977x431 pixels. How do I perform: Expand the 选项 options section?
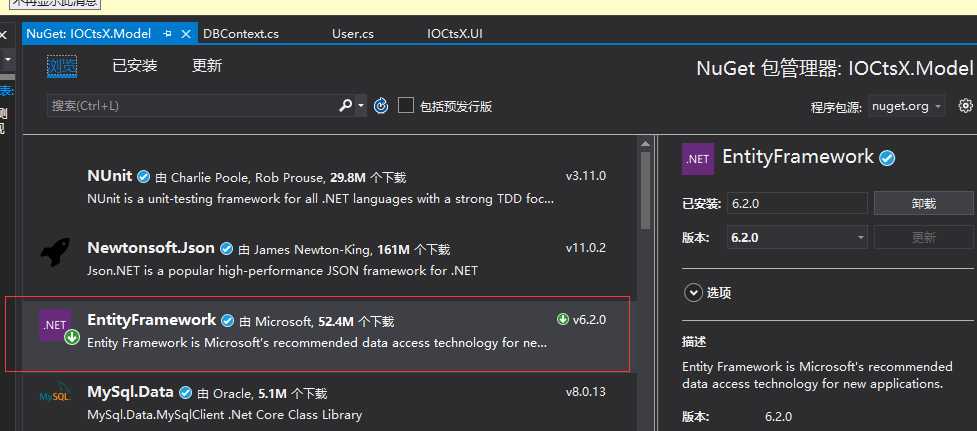(693, 293)
